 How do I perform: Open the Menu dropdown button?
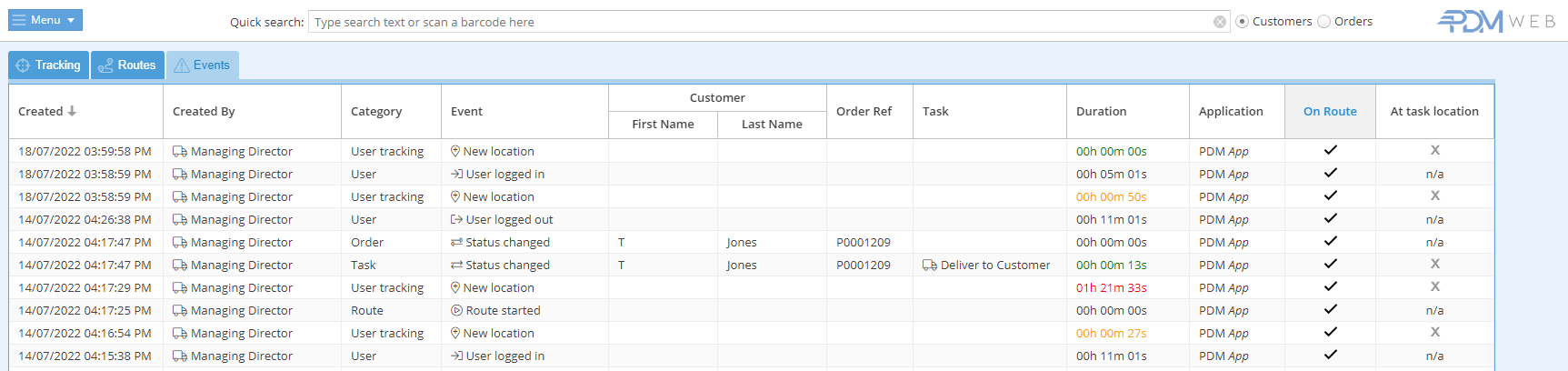(45, 20)
